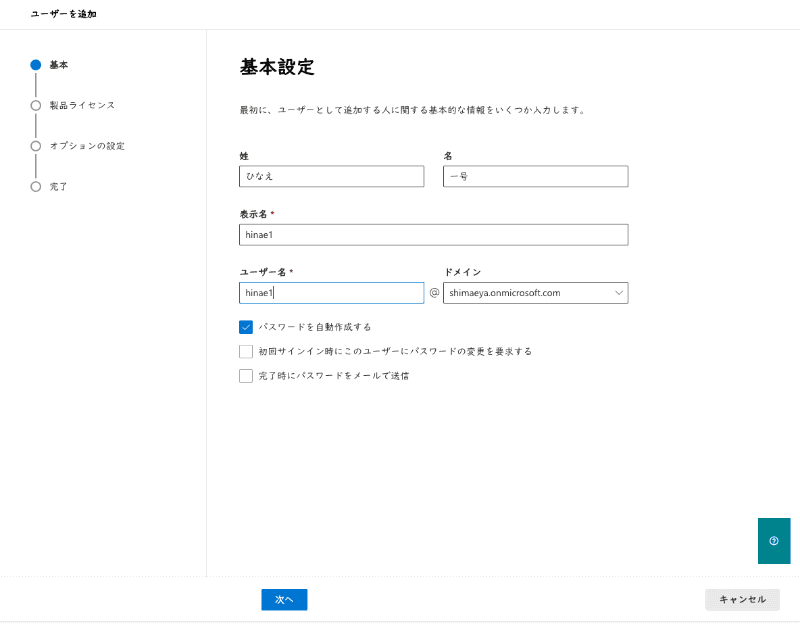Click the domain dropdown chevron arrow
This screenshot has width=800, height=624.
pyautogui.click(x=618, y=293)
